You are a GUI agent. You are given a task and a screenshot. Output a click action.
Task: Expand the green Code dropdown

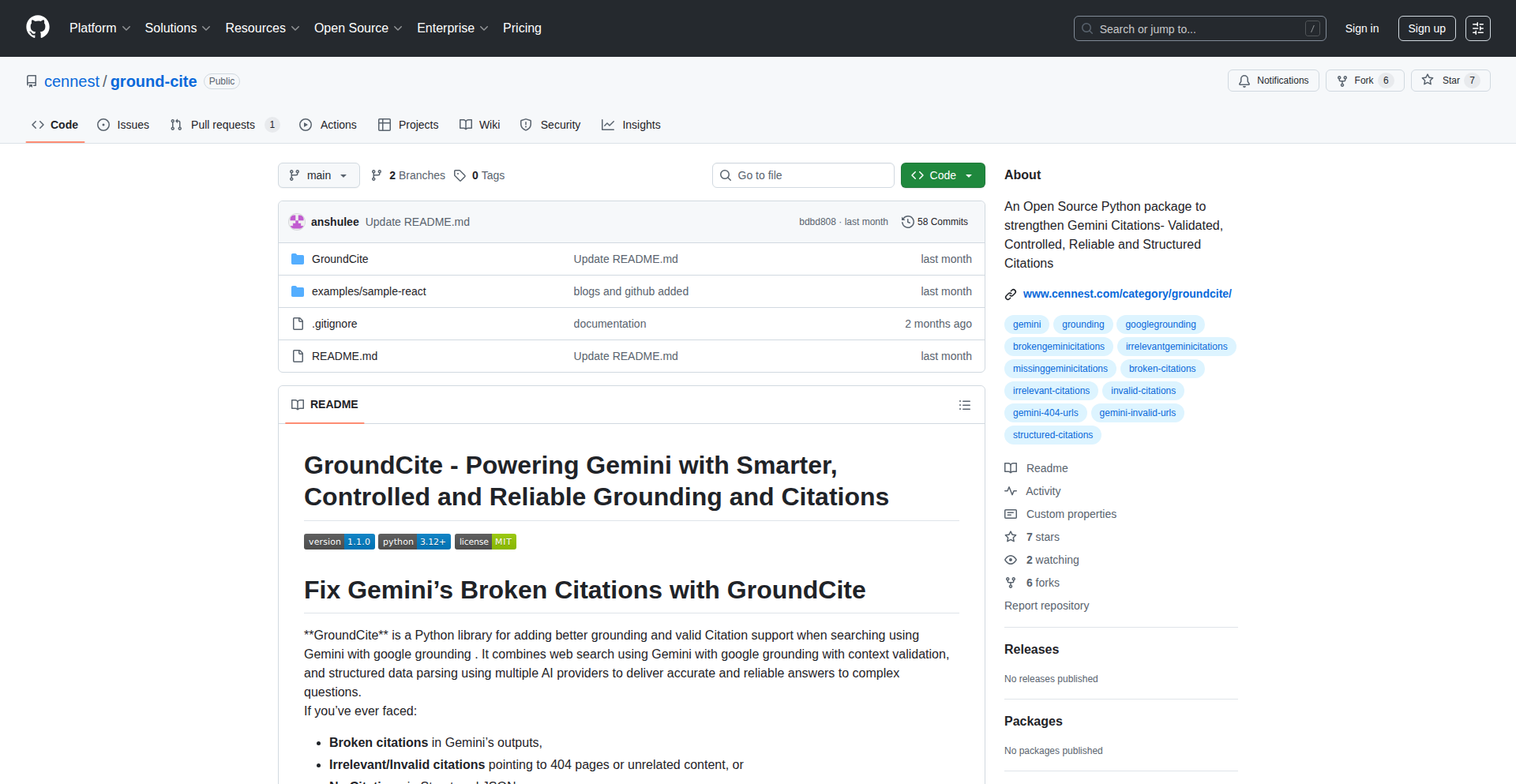click(x=942, y=175)
